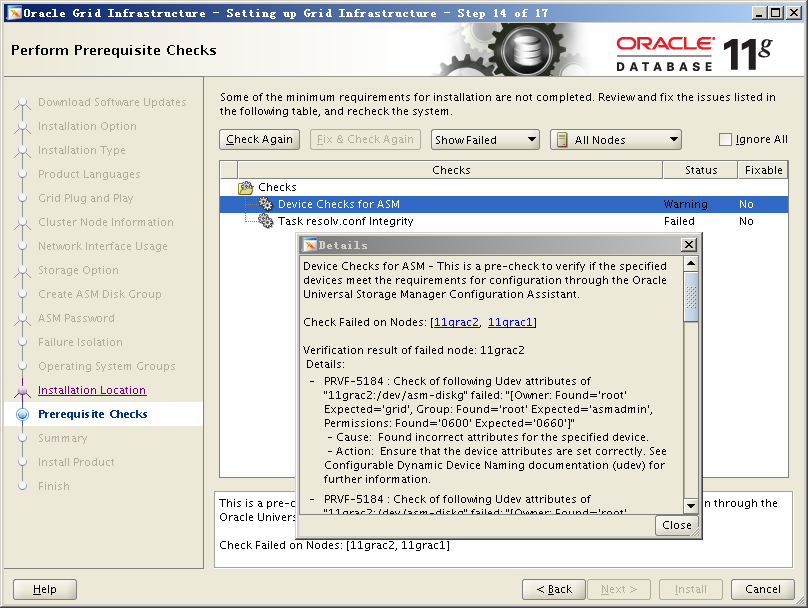Viewport: 808px width, 608px height.
Task: Enable the Ignore All checkbox
Action: [x=726, y=140]
